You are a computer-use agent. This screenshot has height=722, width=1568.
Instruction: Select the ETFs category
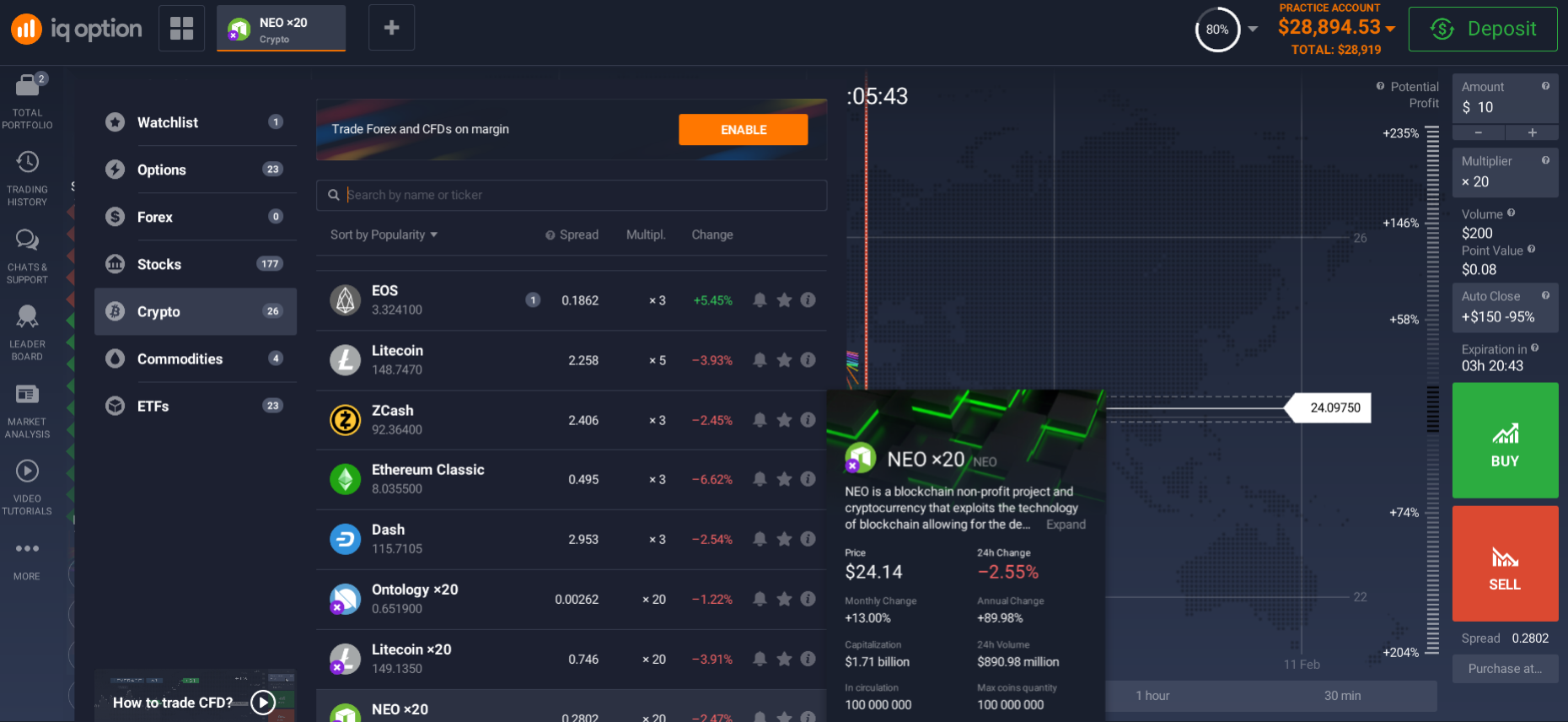pyautogui.click(x=196, y=406)
